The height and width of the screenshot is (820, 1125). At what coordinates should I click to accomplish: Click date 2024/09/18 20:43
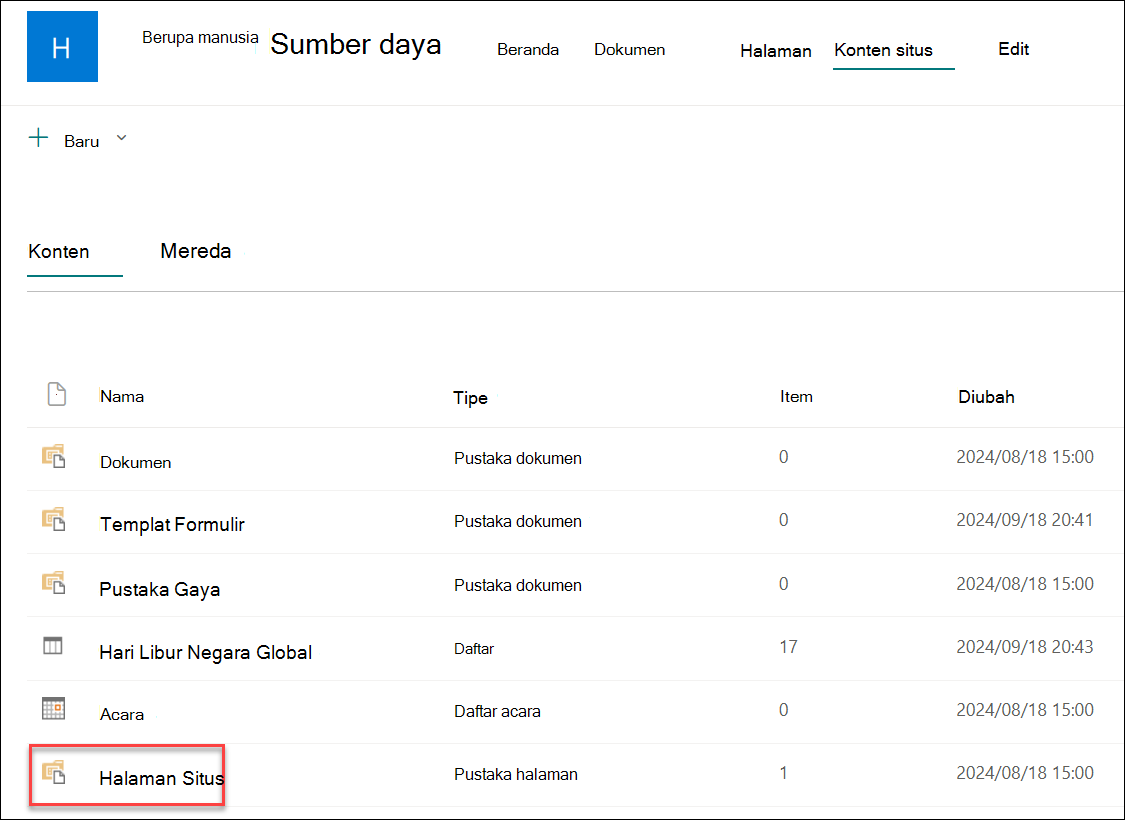(x=1025, y=647)
